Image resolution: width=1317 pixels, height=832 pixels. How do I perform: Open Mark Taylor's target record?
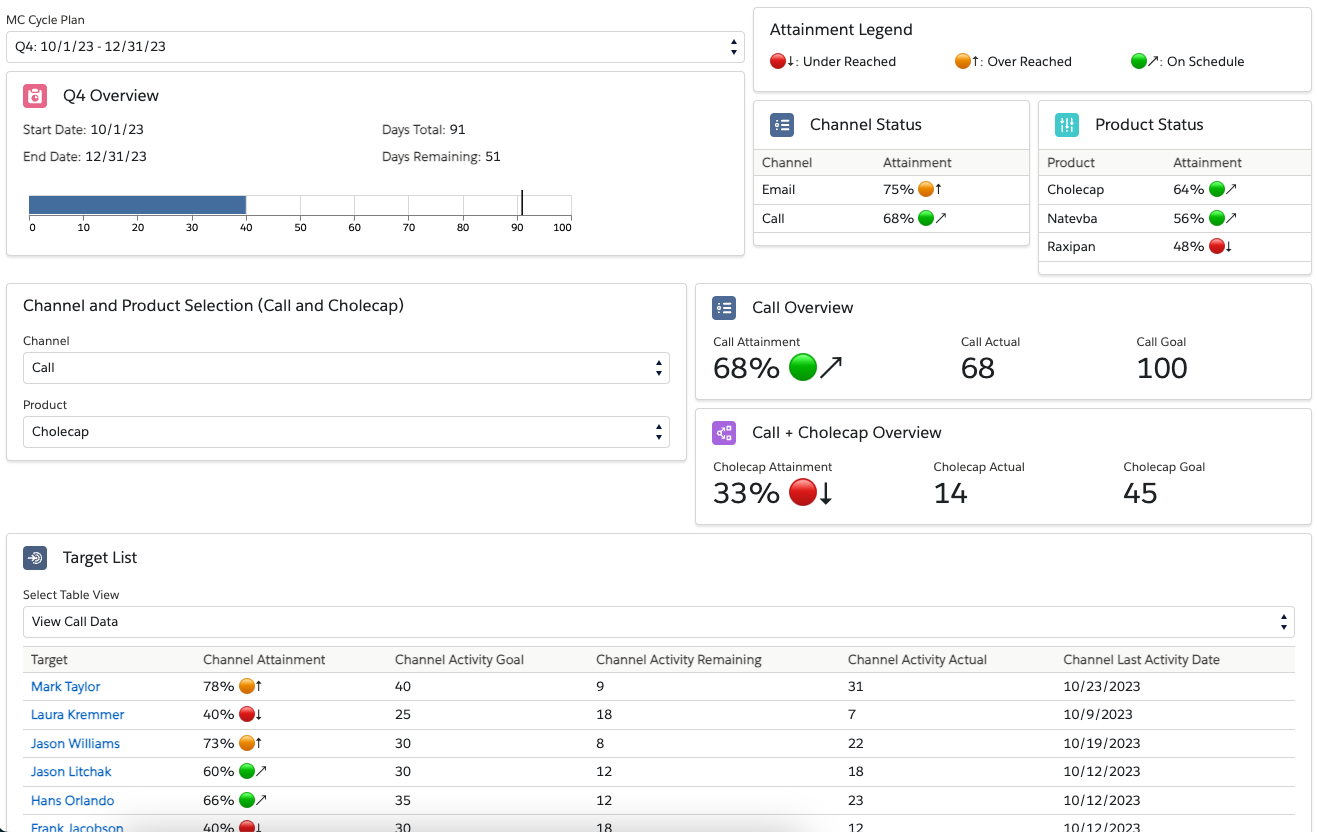pyautogui.click(x=66, y=687)
